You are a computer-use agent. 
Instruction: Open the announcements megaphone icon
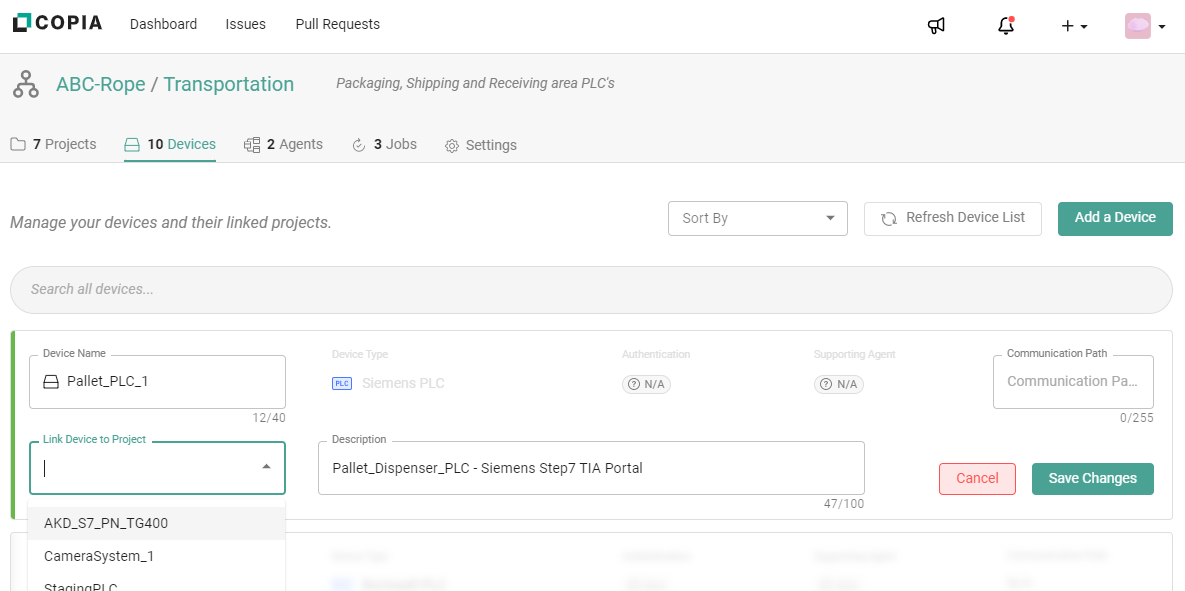(x=936, y=25)
